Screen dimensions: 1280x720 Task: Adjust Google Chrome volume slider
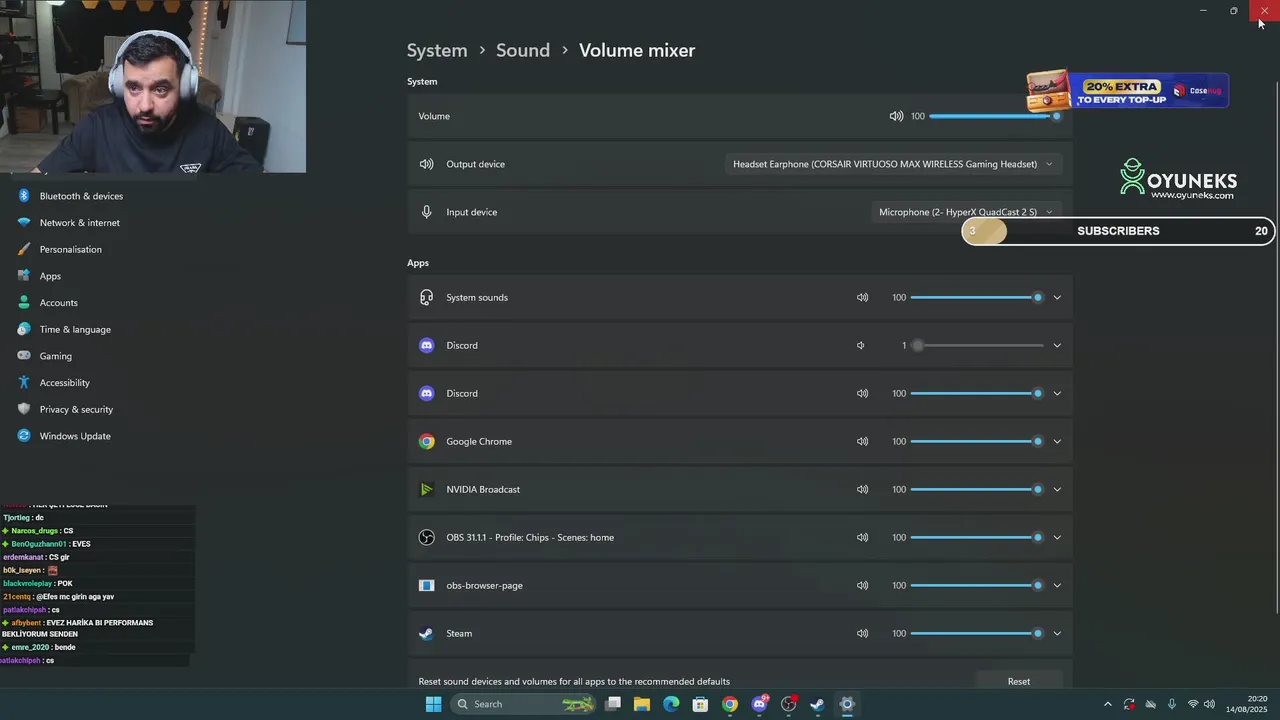pos(977,441)
